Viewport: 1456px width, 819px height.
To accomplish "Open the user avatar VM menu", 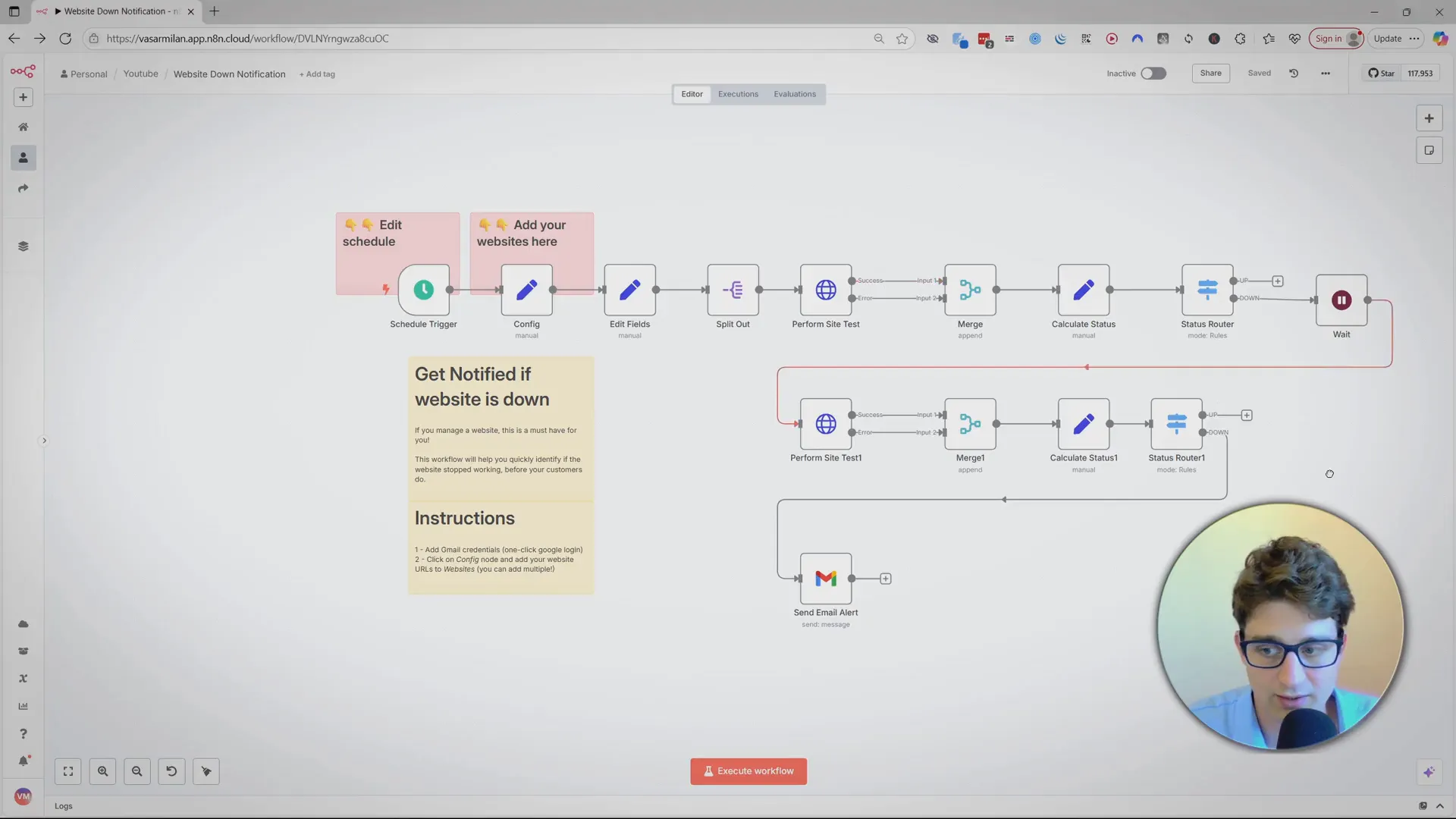I will tap(23, 796).
